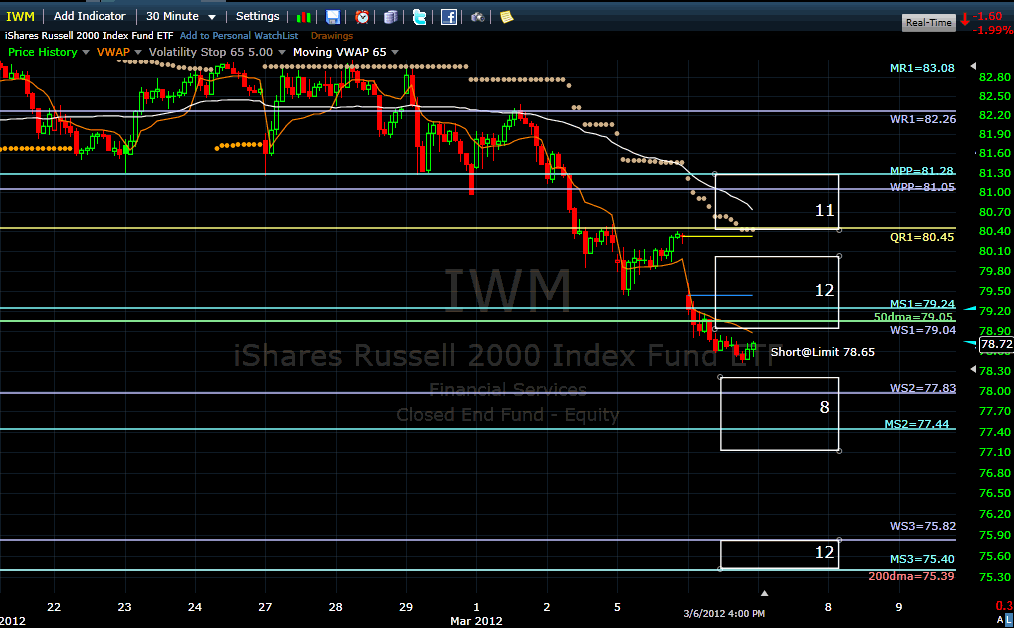Click the MR1=83.08 pivot label
1014x628 pixels.
[x=922, y=68]
